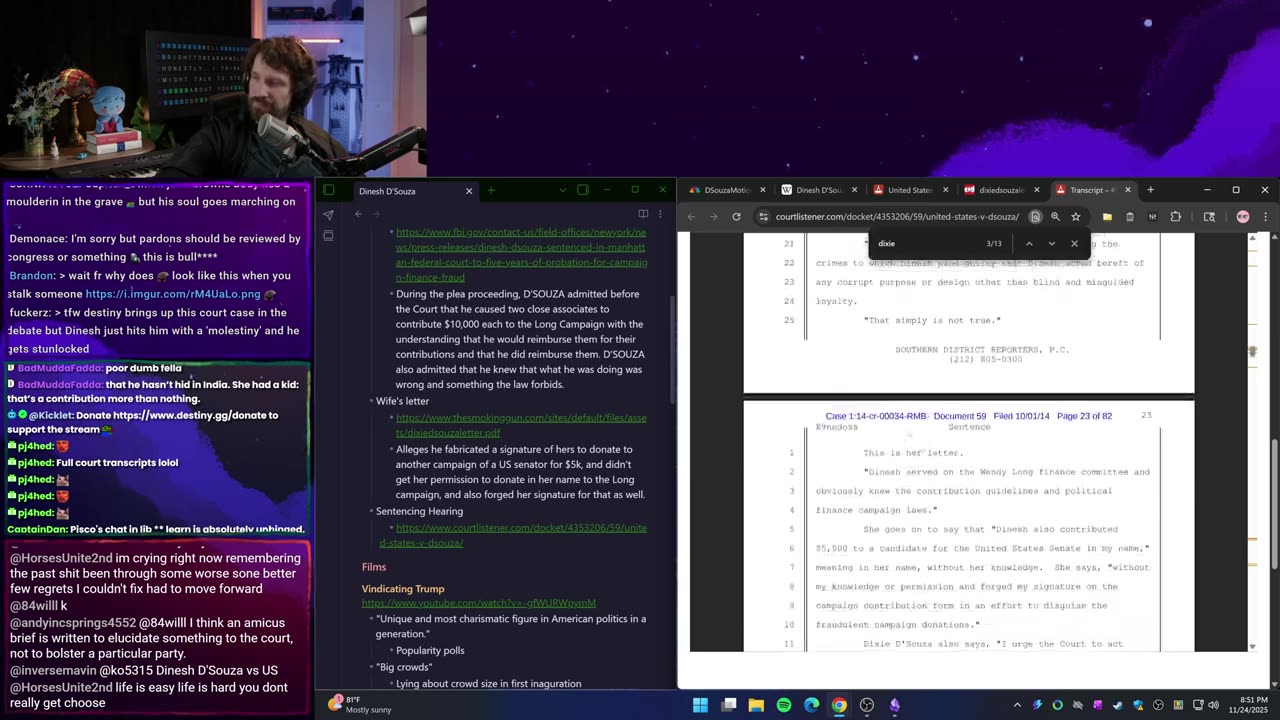
Task: Open the Chrome profile avatar
Action: (1242, 217)
